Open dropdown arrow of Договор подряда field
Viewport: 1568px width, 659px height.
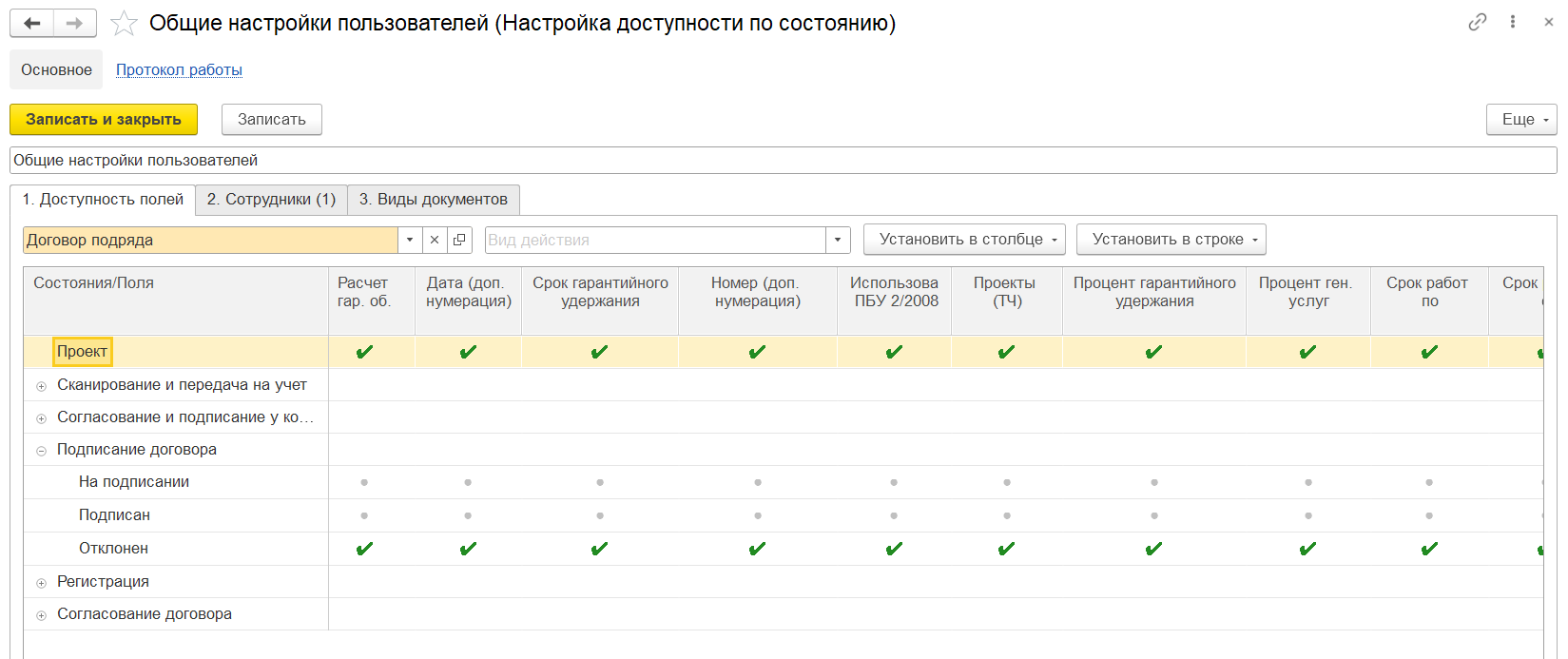(x=410, y=240)
